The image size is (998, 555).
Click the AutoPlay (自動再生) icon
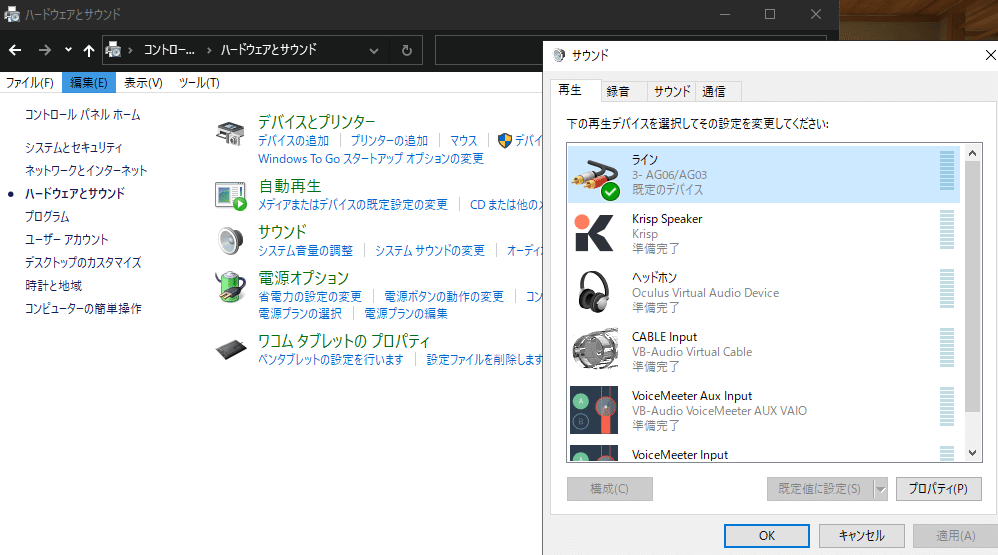coord(230,196)
